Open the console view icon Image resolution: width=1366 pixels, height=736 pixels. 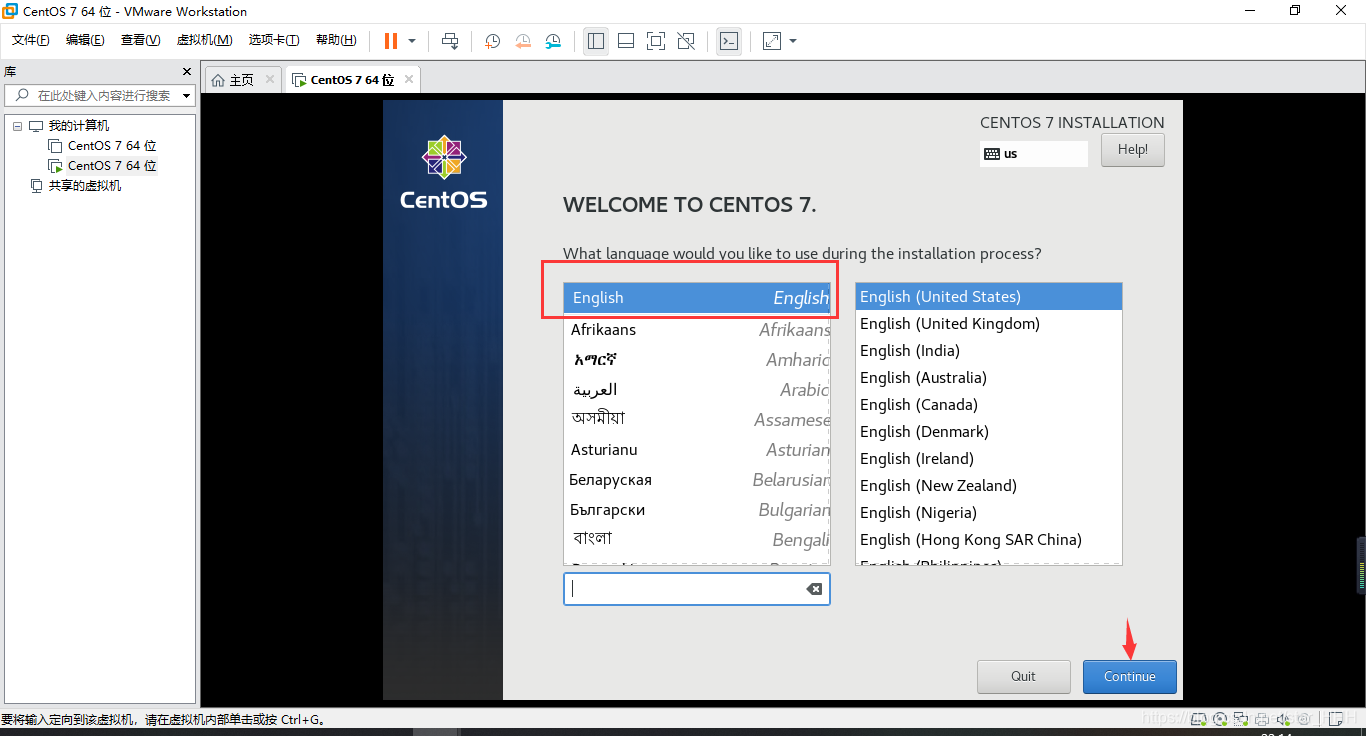tap(729, 41)
